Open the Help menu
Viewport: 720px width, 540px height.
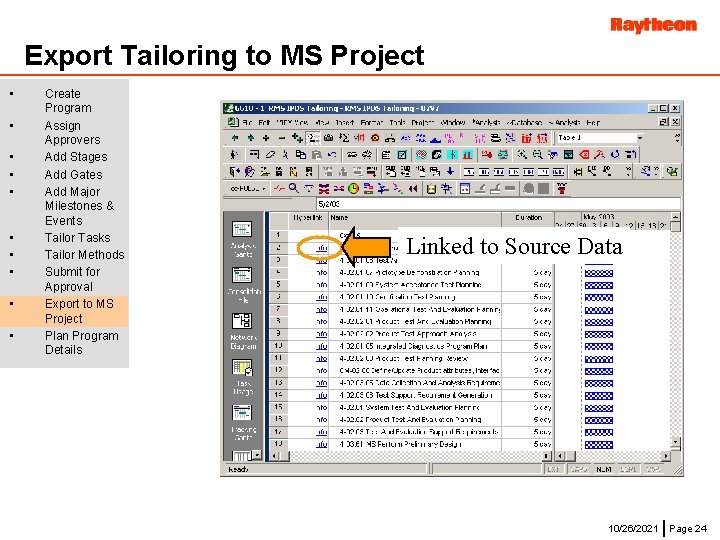pyautogui.click(x=593, y=123)
